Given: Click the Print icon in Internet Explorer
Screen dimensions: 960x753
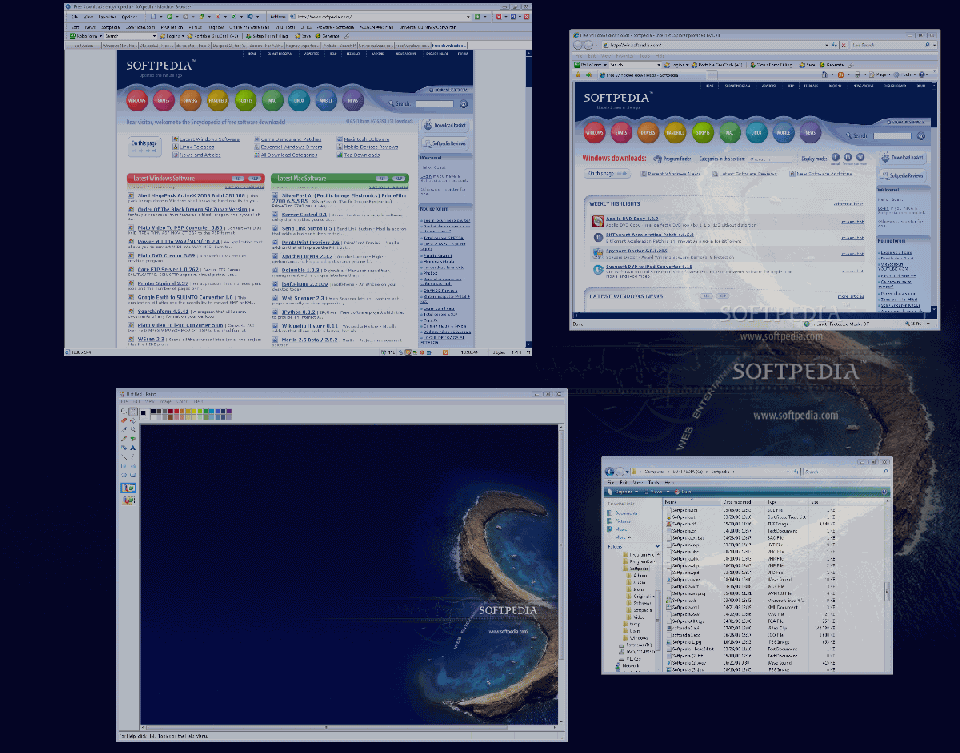Looking at the screenshot, I should [857, 75].
